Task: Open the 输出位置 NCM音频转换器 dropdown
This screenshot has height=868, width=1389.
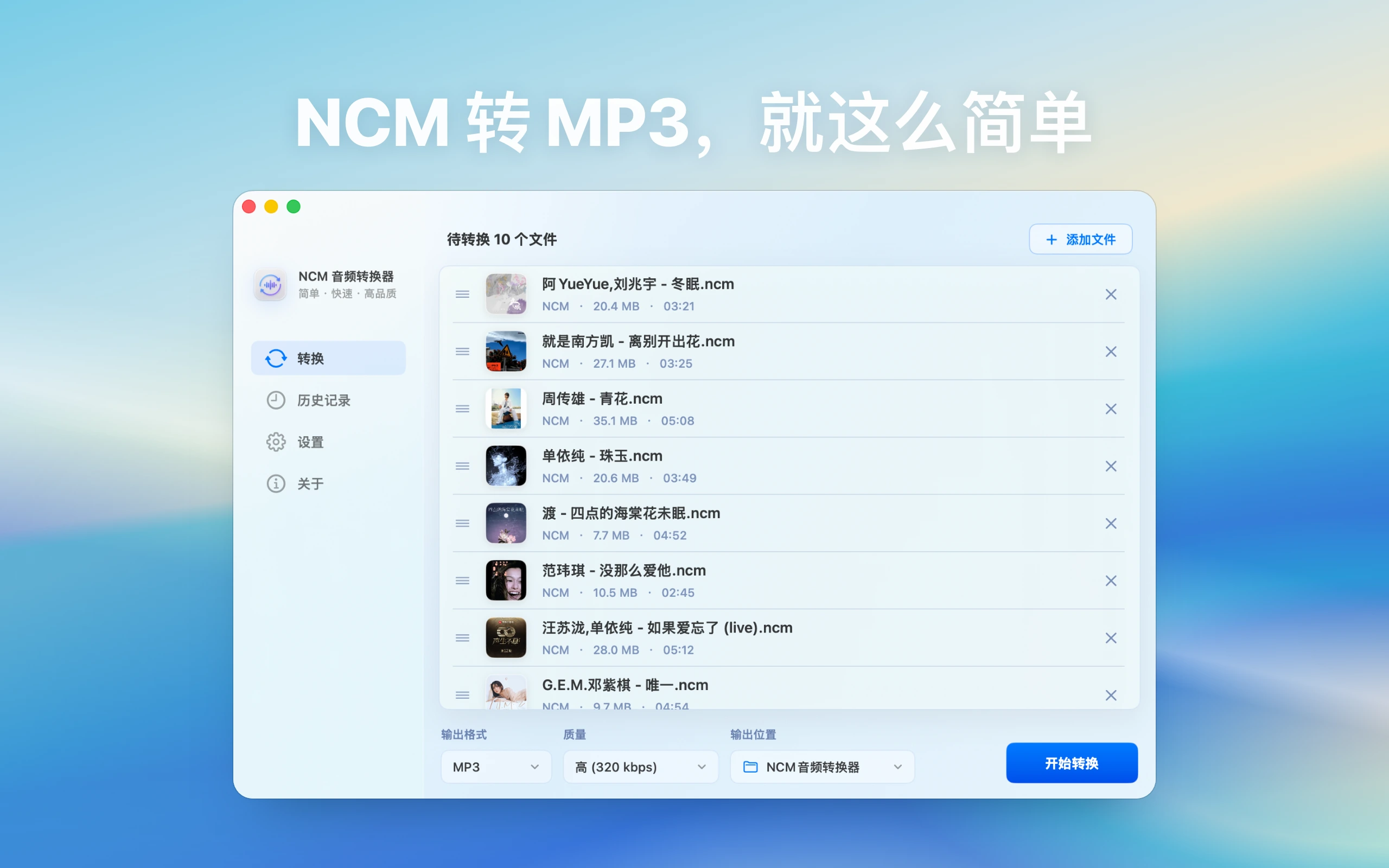Action: pos(822,767)
